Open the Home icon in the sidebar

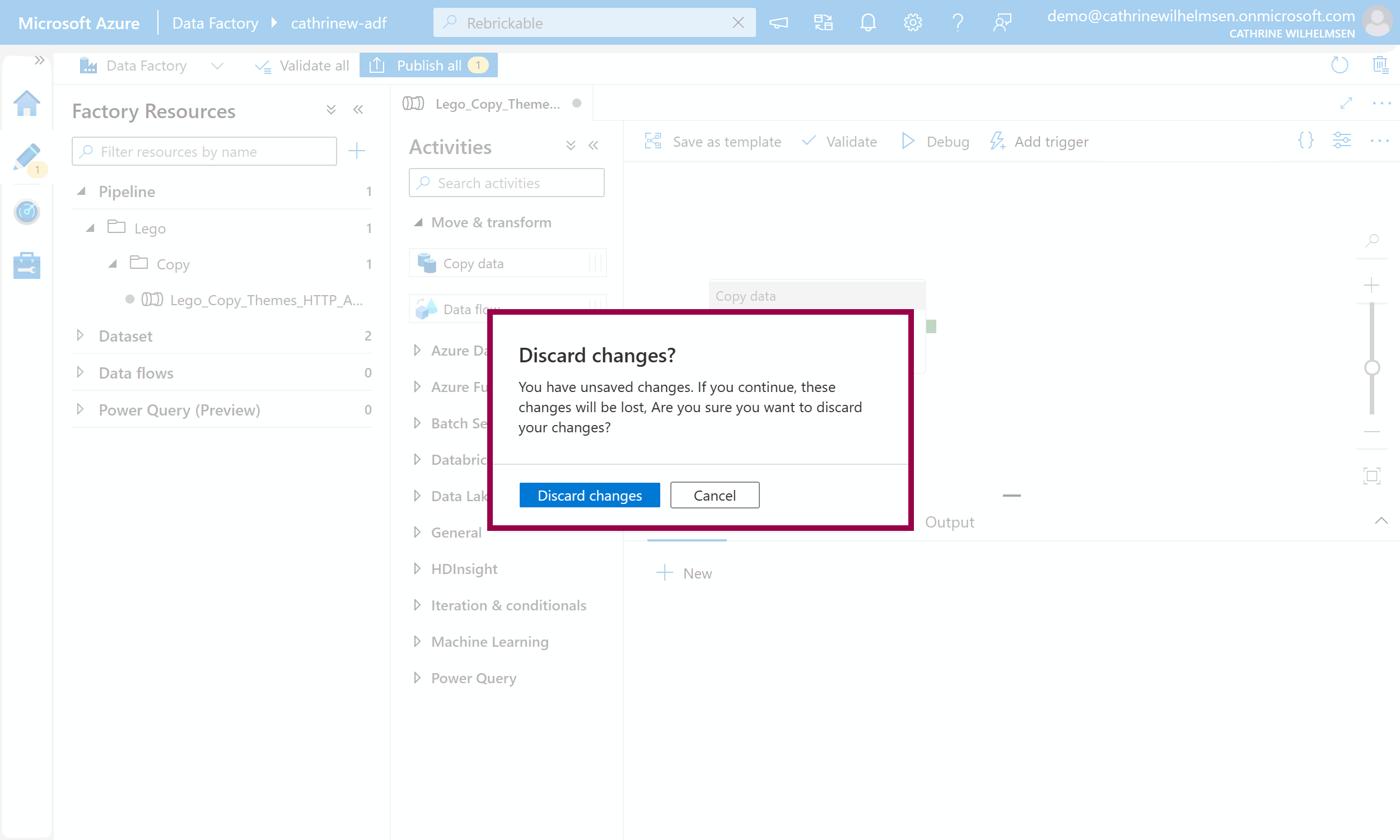tap(26, 104)
